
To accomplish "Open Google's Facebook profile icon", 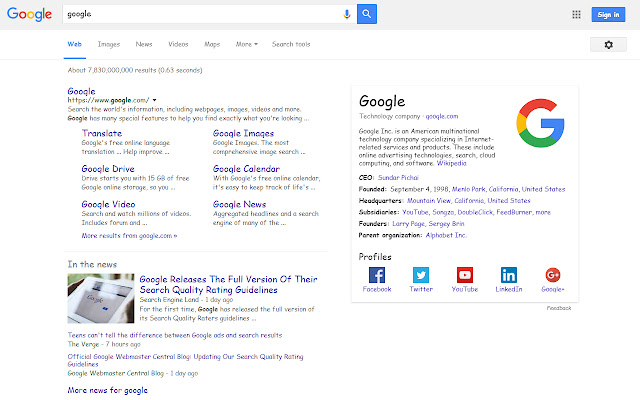I will pyautogui.click(x=377, y=275).
